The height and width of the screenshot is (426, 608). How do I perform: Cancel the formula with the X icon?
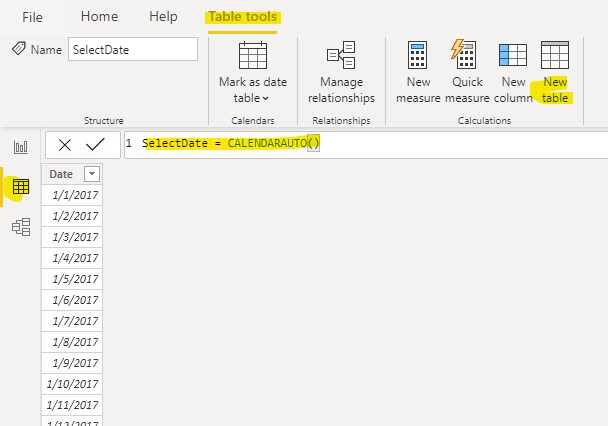(x=65, y=145)
